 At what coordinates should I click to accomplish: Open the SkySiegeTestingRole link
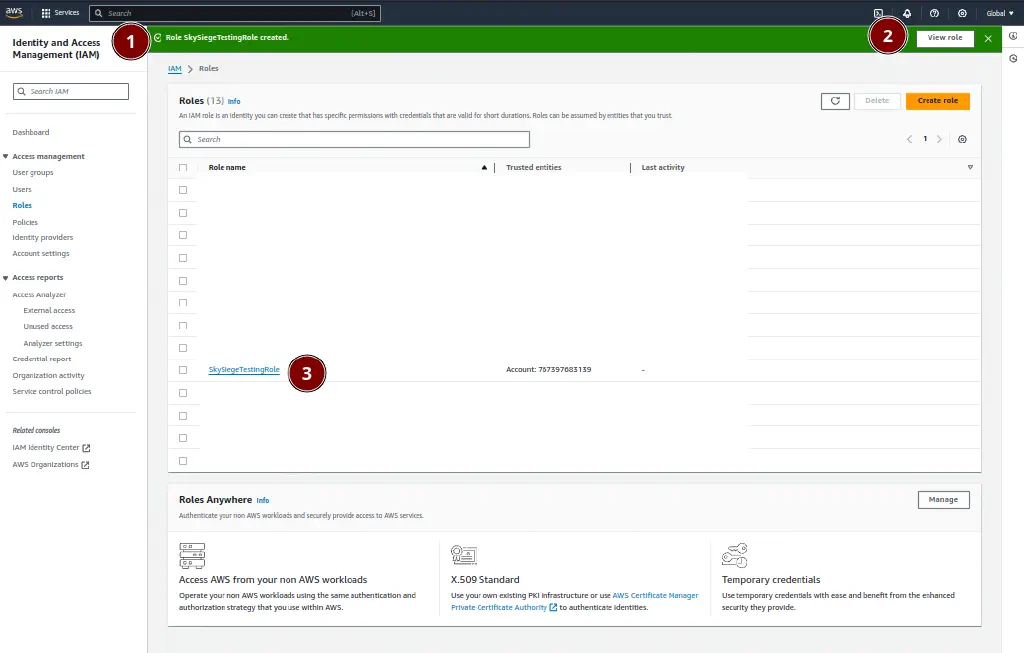click(244, 370)
